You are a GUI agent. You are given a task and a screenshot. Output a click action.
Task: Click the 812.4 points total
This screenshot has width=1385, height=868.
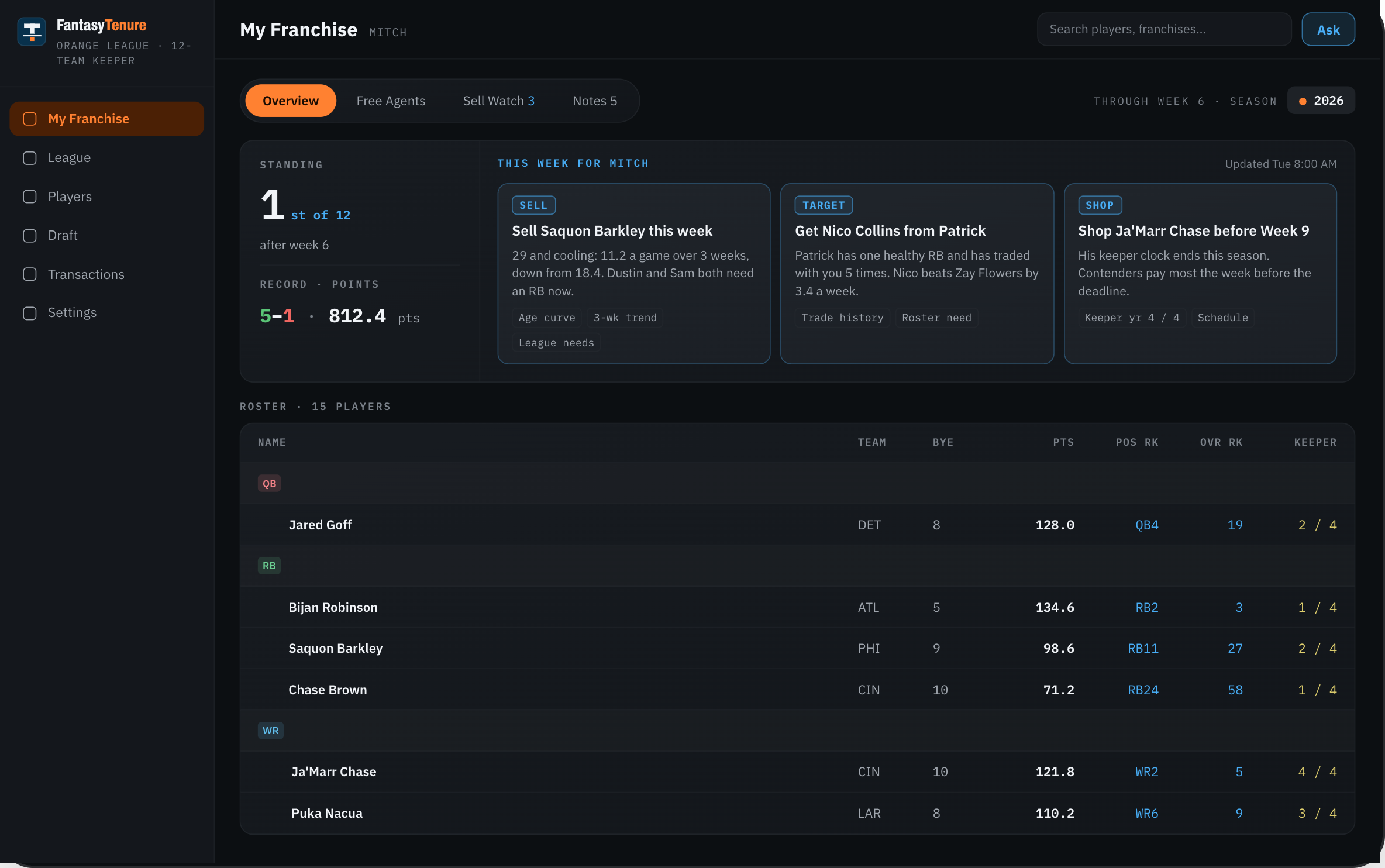(357, 316)
